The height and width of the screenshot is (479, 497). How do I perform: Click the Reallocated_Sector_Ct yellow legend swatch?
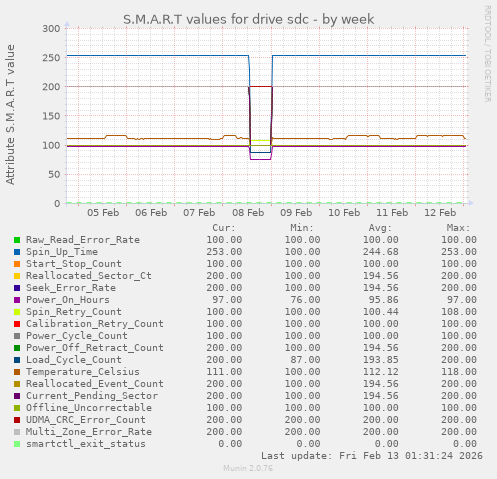click(17, 276)
